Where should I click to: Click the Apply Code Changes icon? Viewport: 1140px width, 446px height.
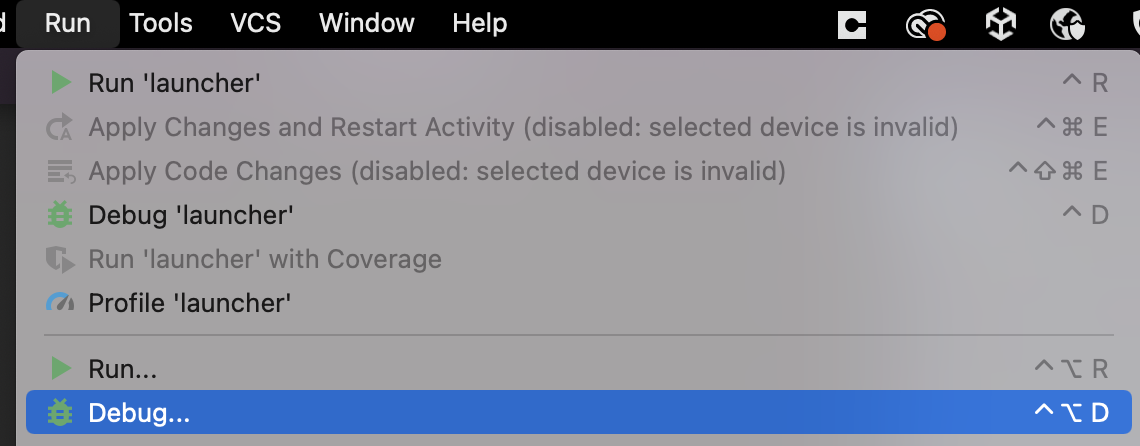click(x=61, y=172)
